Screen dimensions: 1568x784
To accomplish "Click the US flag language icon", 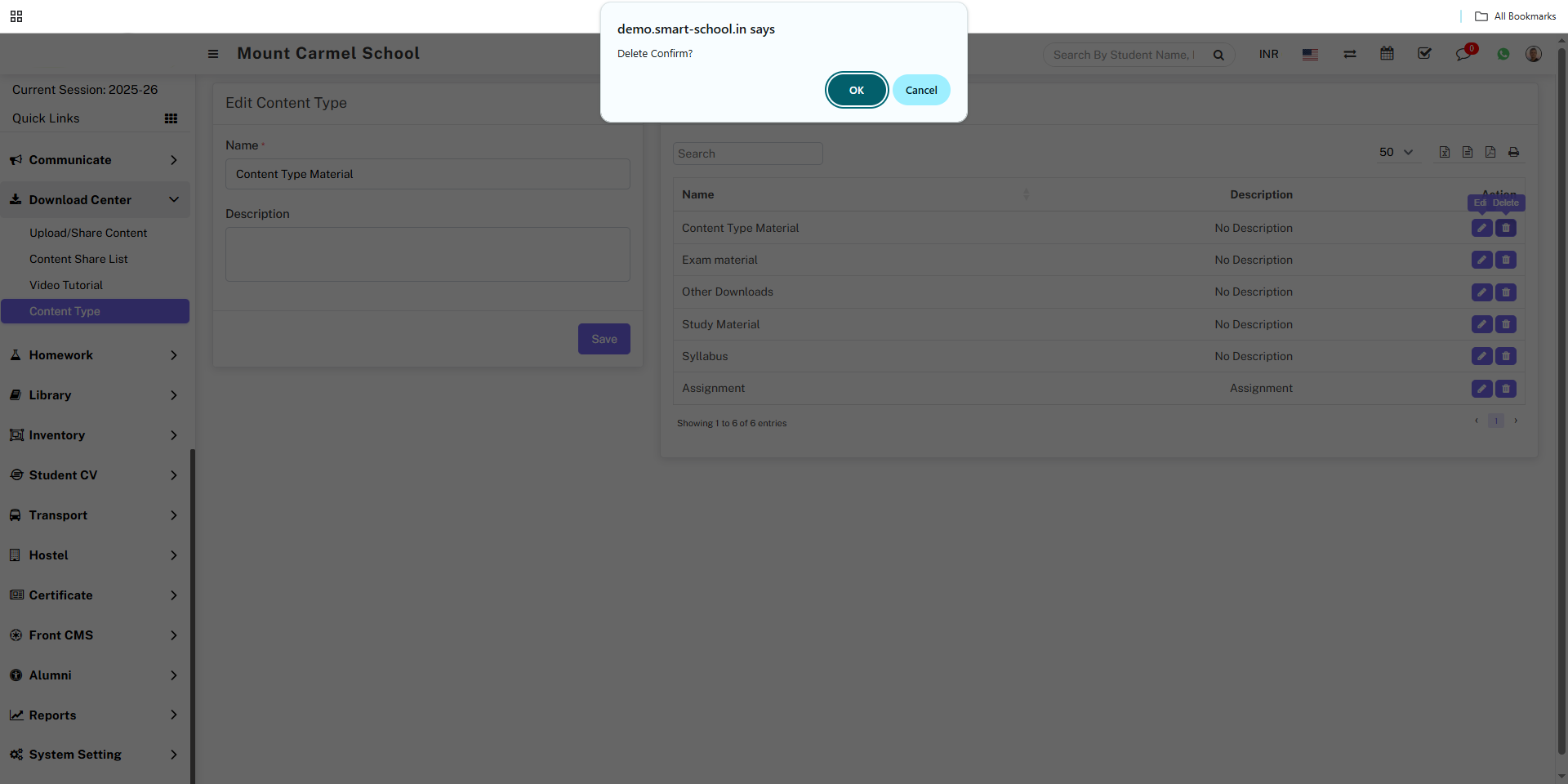I will pos(1310,55).
